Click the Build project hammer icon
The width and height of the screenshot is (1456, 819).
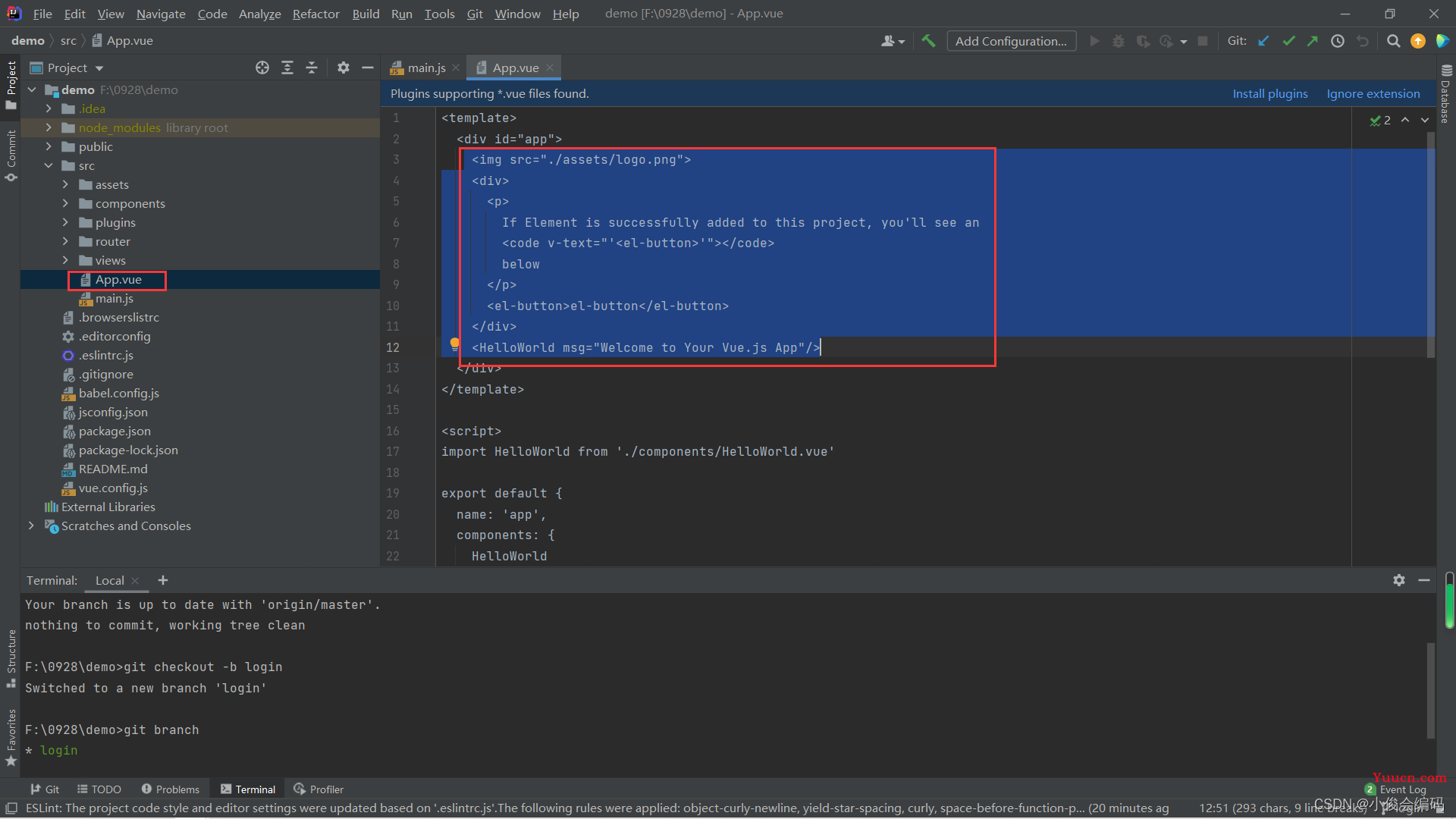pos(930,41)
